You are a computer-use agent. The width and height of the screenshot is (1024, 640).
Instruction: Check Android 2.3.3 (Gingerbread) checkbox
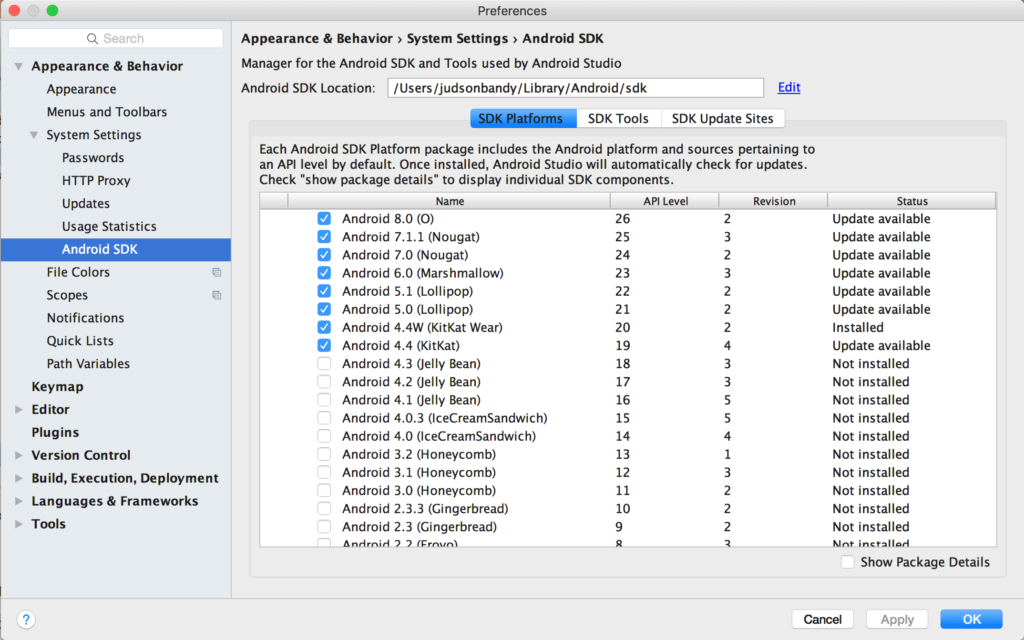click(x=324, y=509)
